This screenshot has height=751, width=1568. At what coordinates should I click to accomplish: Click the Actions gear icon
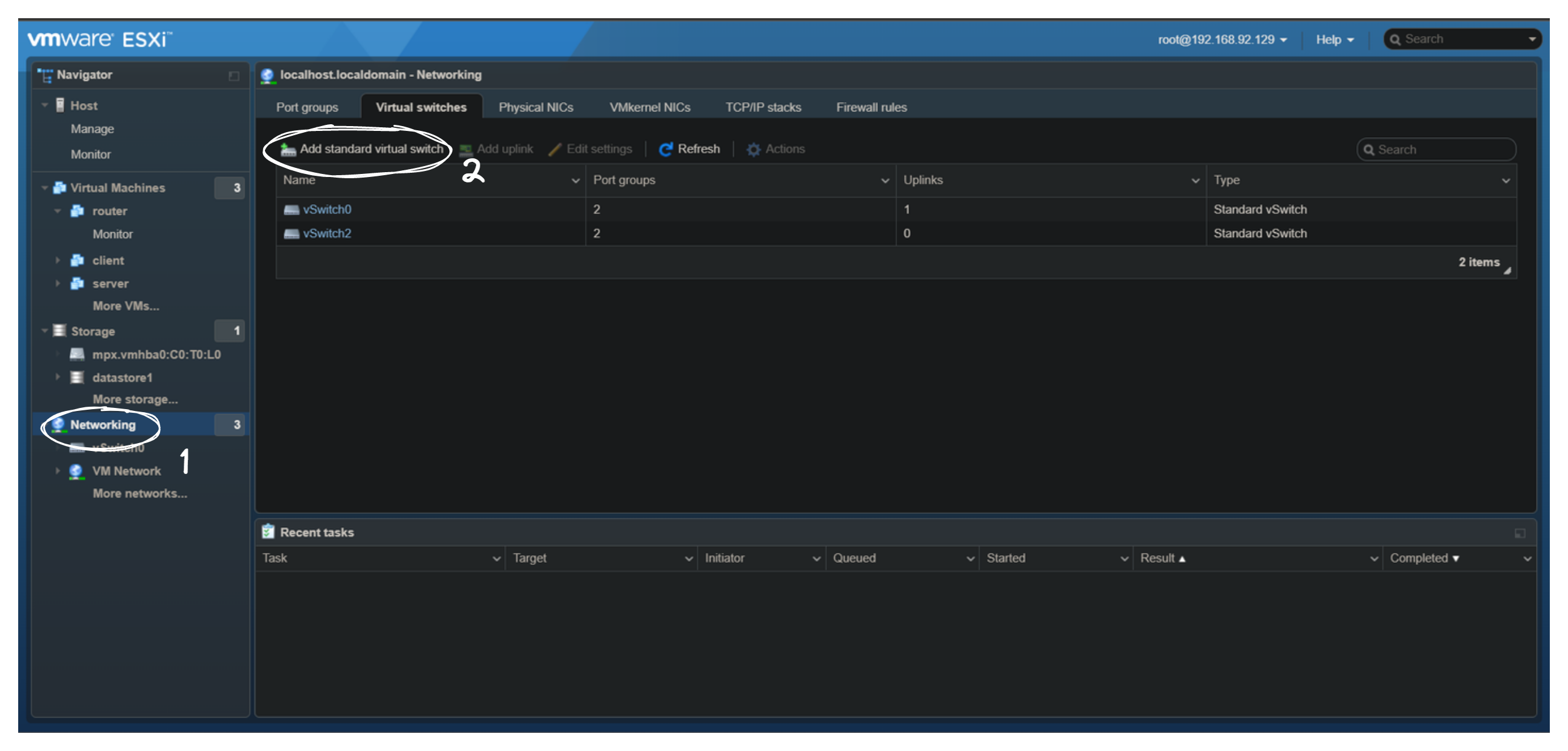pos(754,150)
